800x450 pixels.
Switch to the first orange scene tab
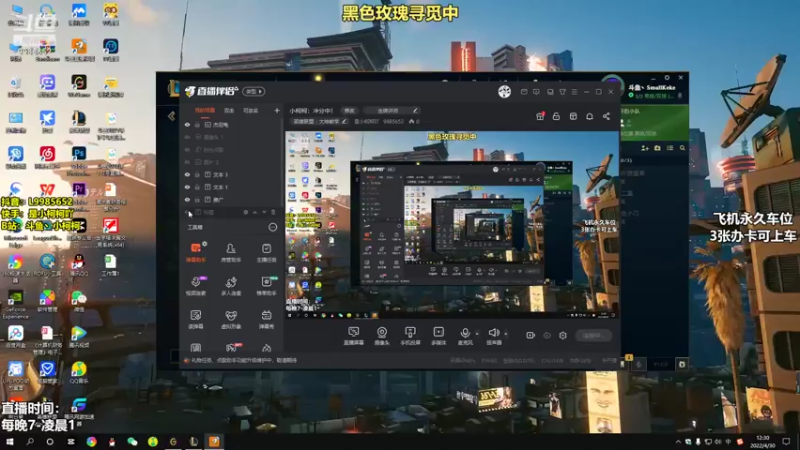click(x=205, y=110)
